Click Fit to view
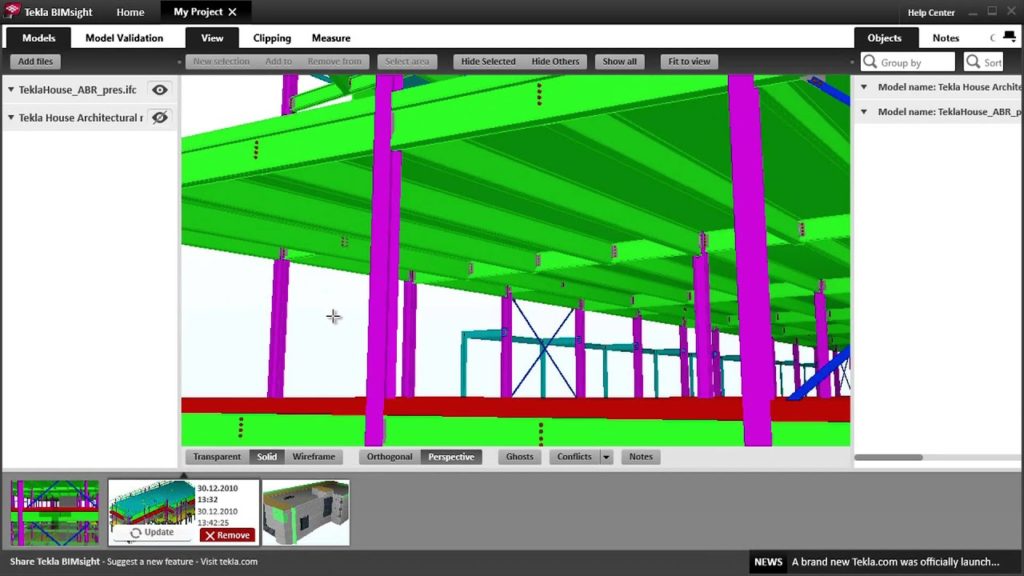 pos(689,61)
